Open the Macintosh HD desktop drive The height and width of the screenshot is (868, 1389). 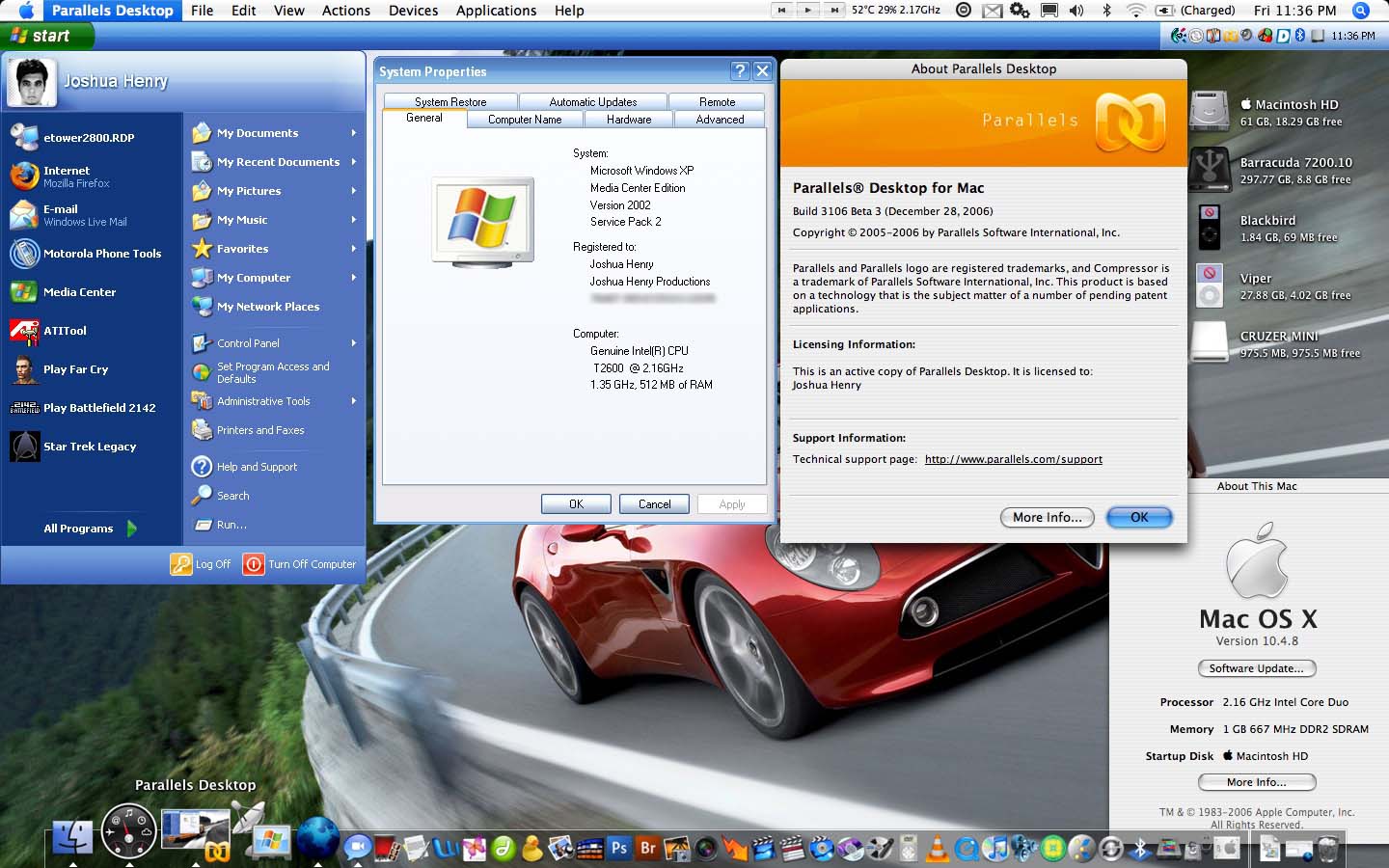pyautogui.click(x=1209, y=112)
